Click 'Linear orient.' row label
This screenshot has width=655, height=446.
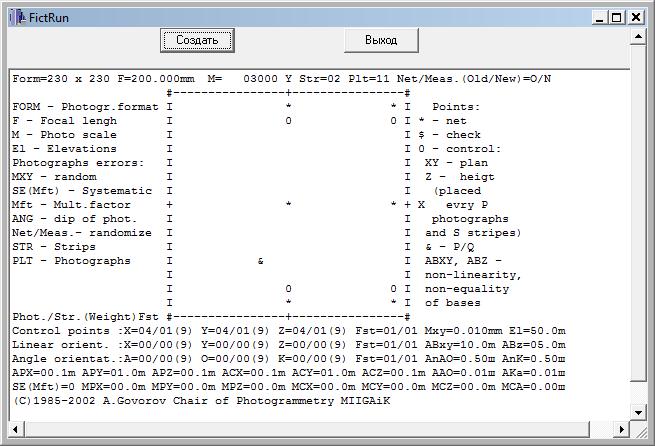pos(61,345)
